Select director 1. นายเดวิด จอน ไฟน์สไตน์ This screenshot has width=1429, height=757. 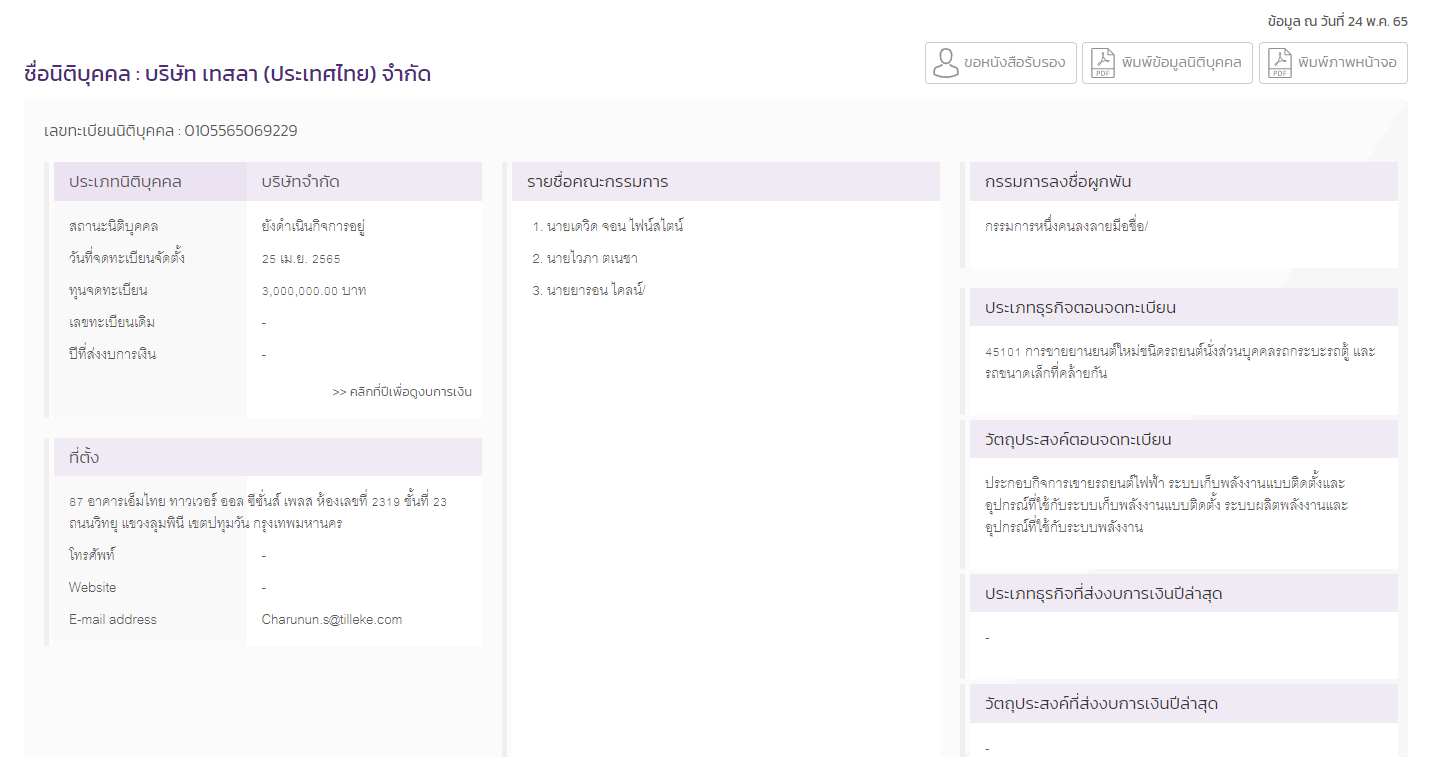[x=609, y=226]
